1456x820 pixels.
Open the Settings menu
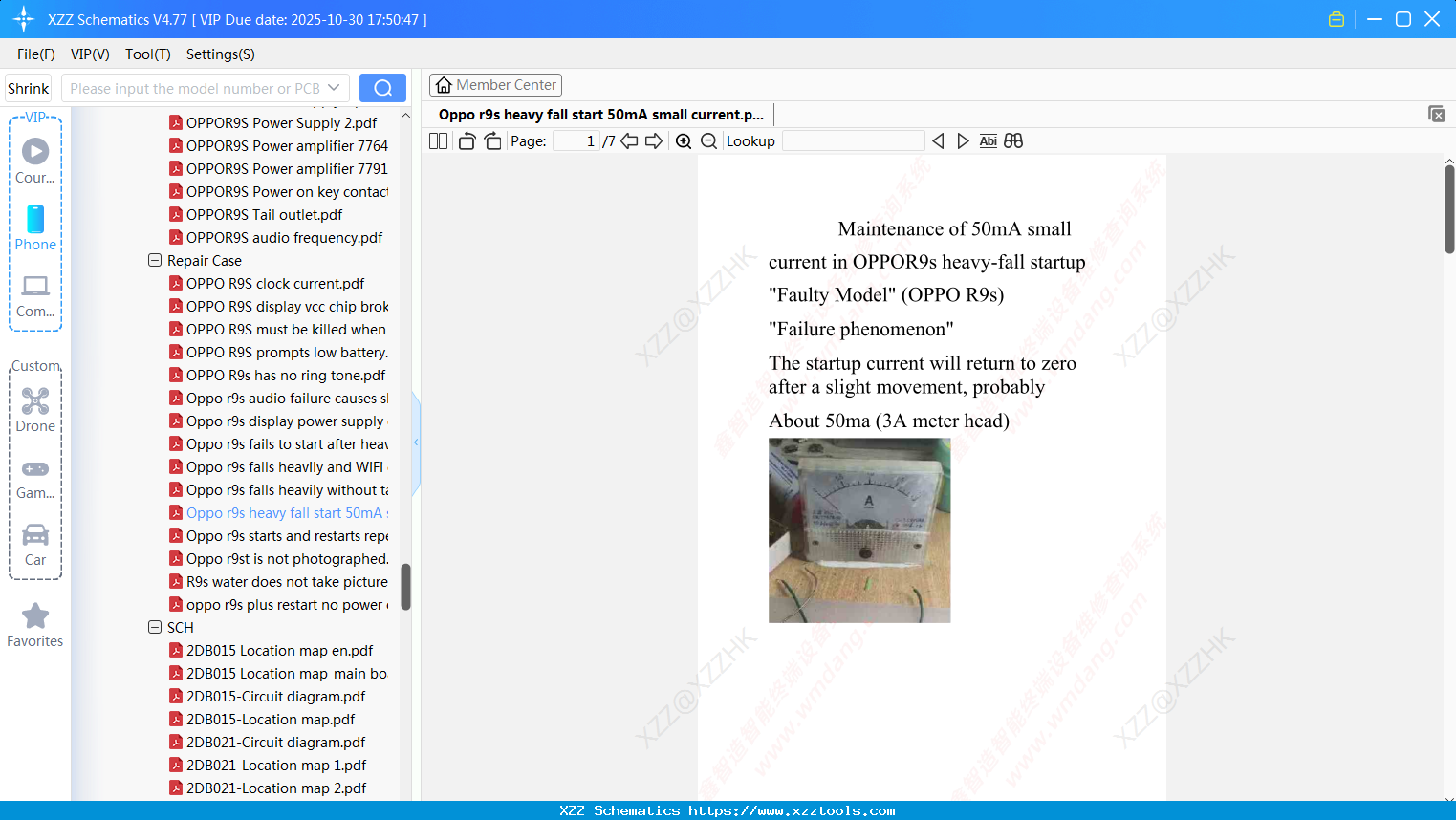click(221, 54)
